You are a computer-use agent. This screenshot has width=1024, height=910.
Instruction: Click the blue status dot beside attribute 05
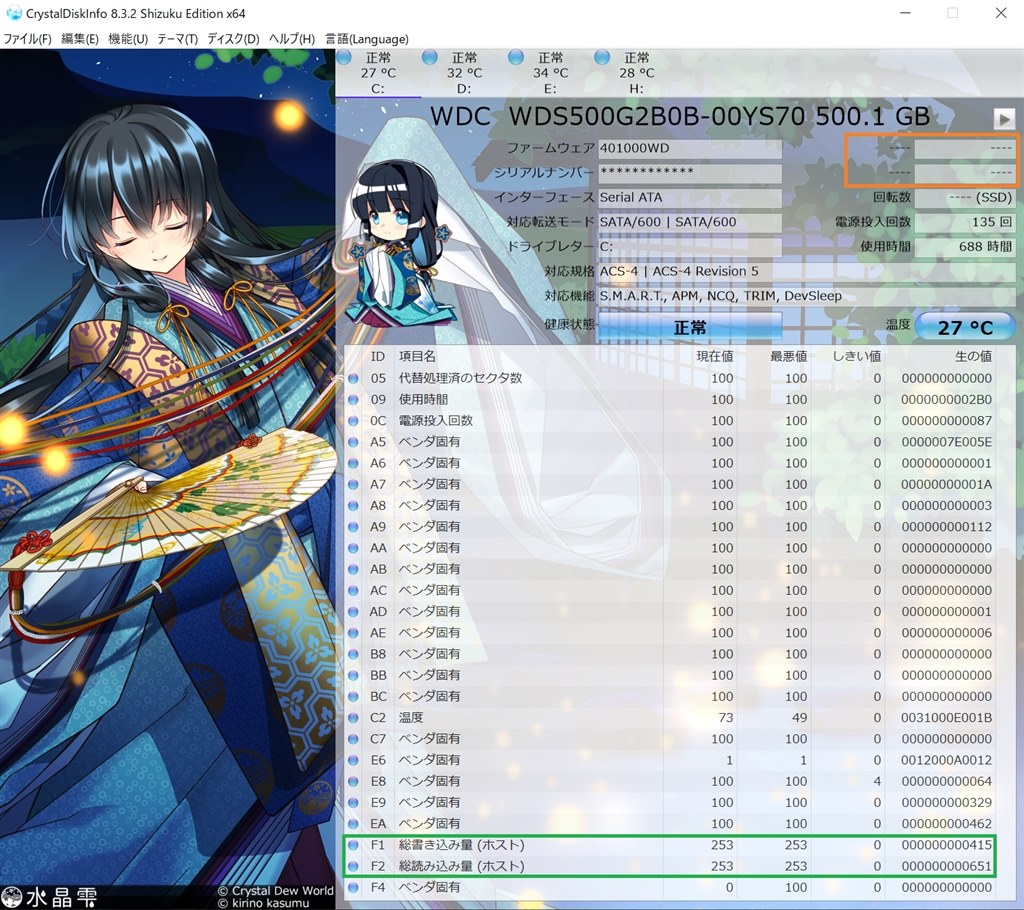pos(354,378)
